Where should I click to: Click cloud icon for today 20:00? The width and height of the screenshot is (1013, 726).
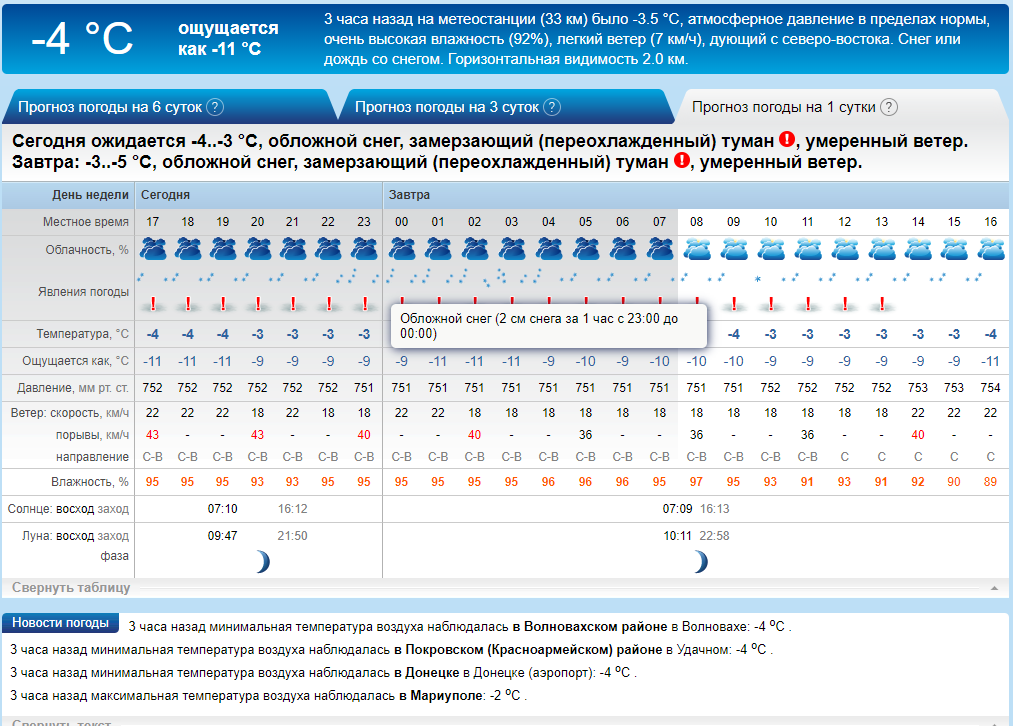258,249
